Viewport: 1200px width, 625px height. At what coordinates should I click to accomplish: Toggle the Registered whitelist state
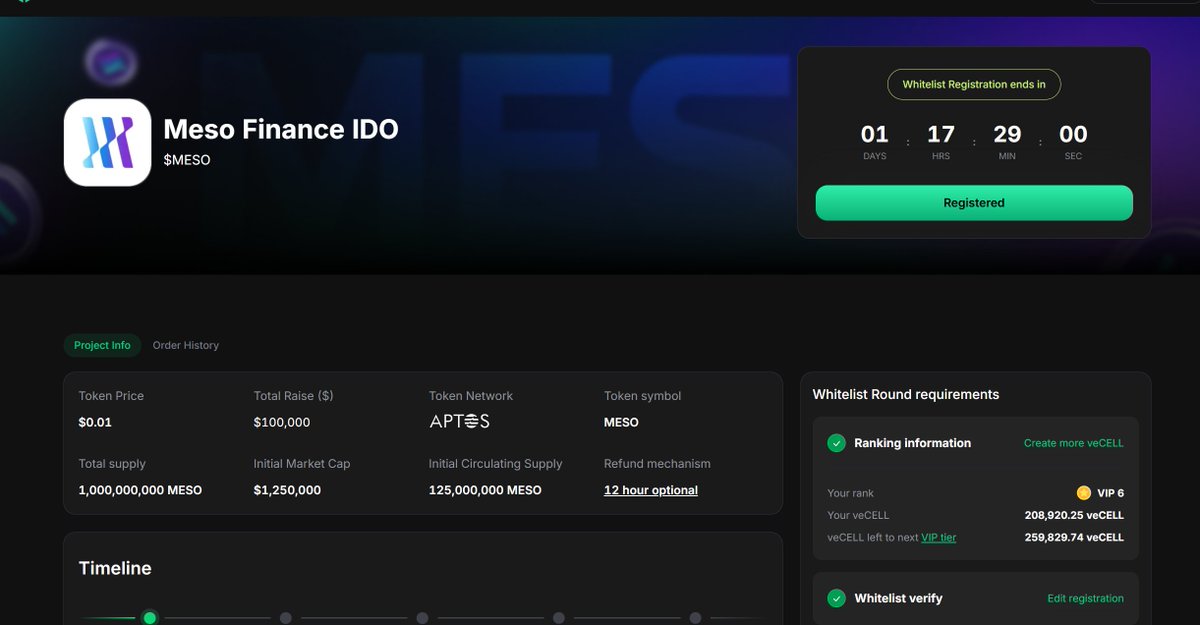[973, 202]
